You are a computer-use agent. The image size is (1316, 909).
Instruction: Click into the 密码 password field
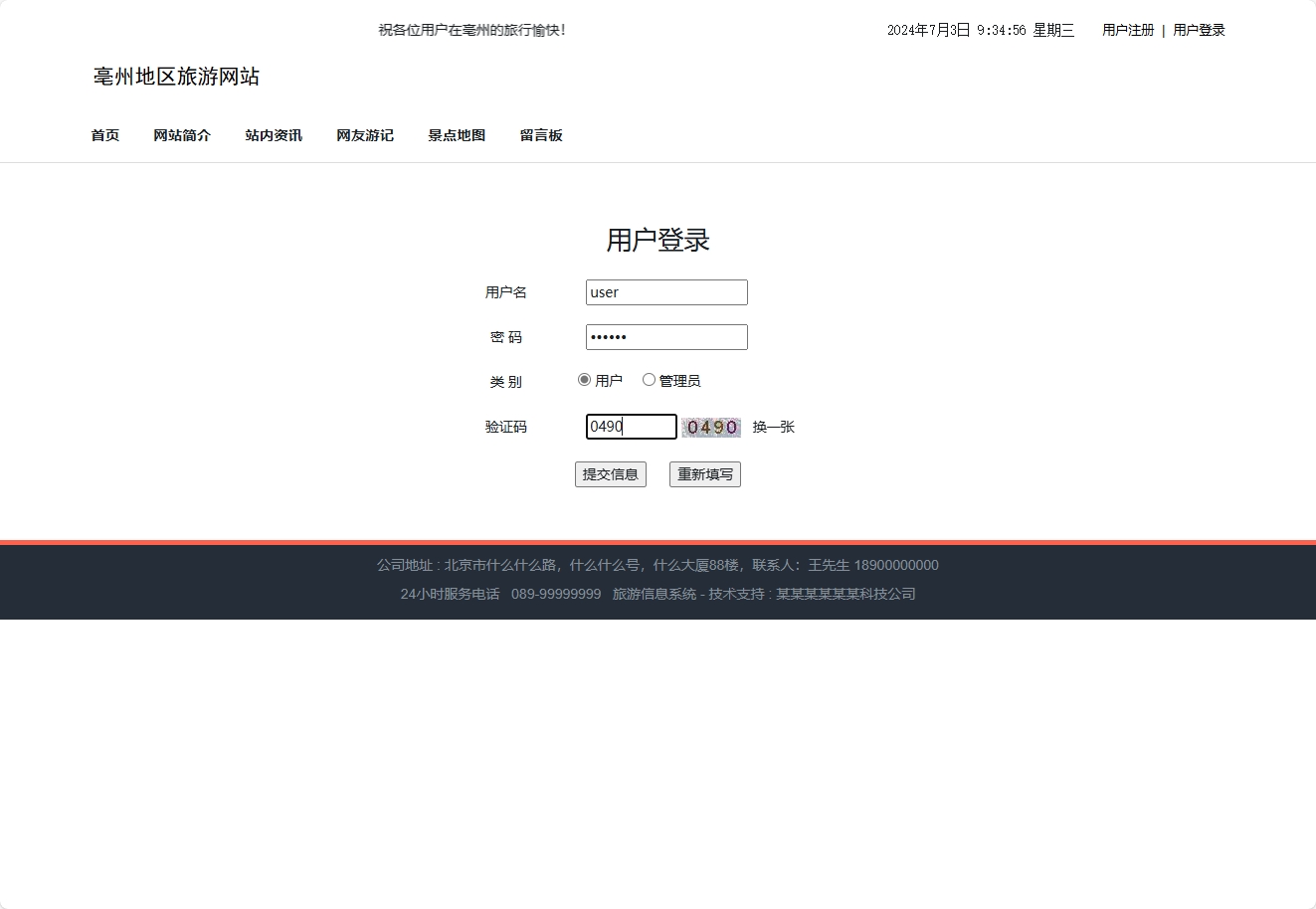pos(665,336)
